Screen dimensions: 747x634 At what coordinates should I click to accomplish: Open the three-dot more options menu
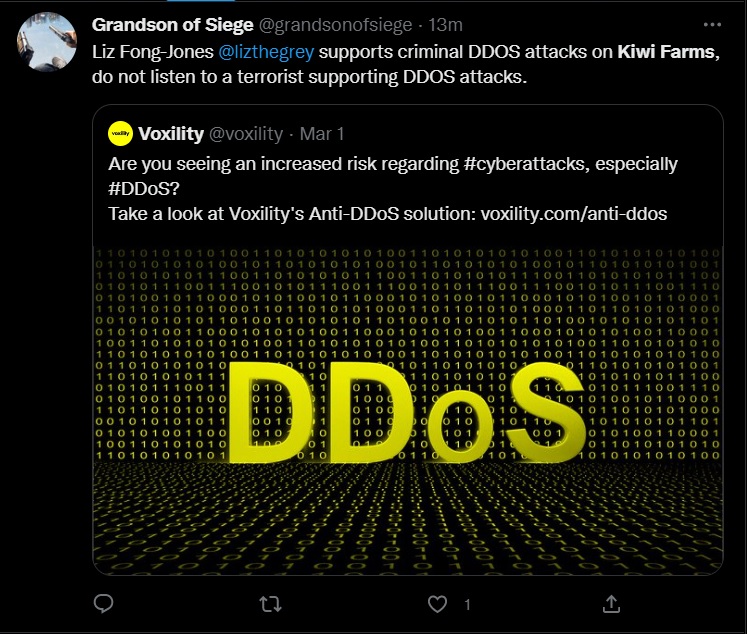pos(712,25)
